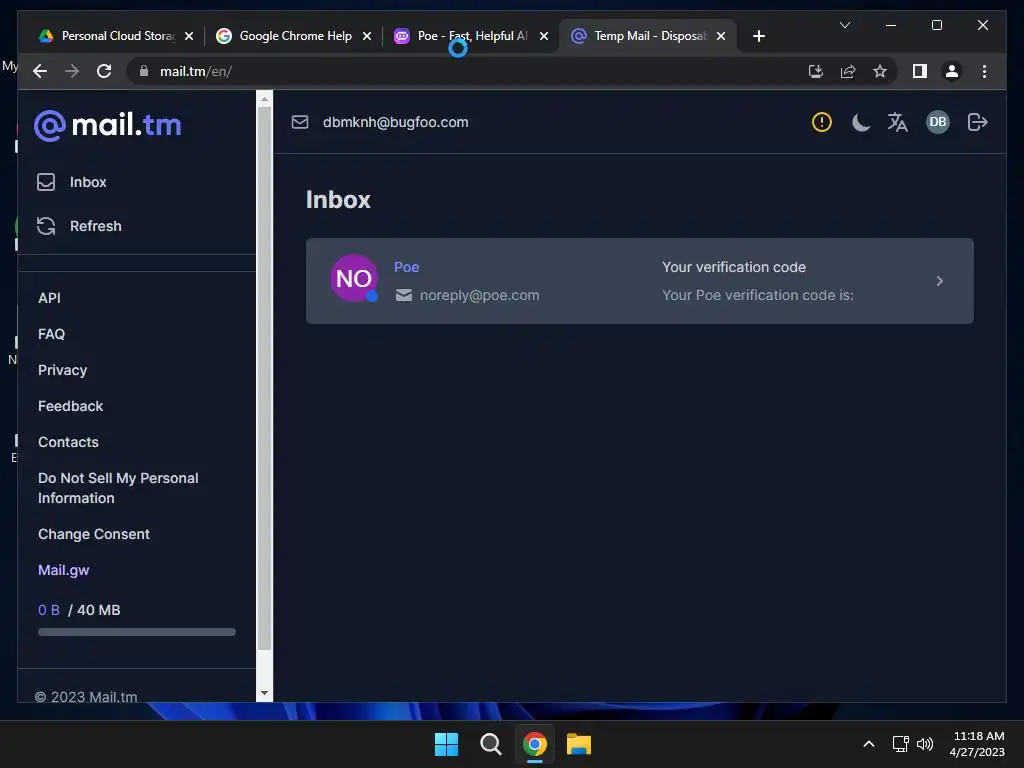Click the share page icon

pyautogui.click(x=848, y=71)
